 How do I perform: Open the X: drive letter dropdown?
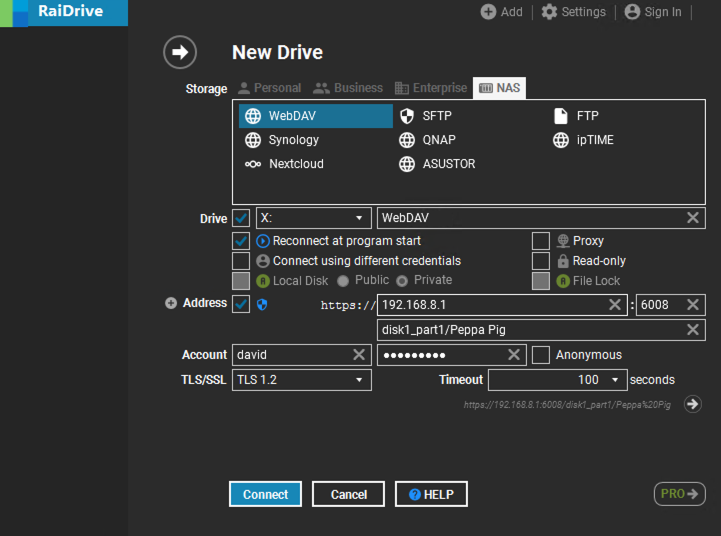(x=314, y=218)
